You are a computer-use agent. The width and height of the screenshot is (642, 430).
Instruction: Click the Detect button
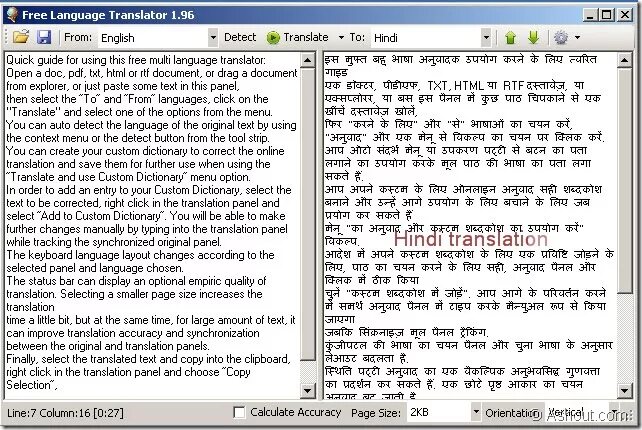pos(240,37)
